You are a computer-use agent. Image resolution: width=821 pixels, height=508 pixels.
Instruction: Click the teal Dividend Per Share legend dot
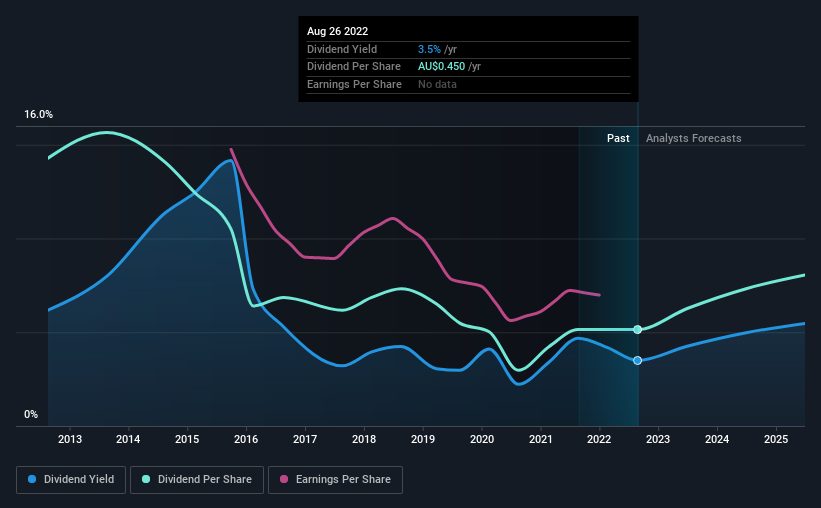coord(146,479)
